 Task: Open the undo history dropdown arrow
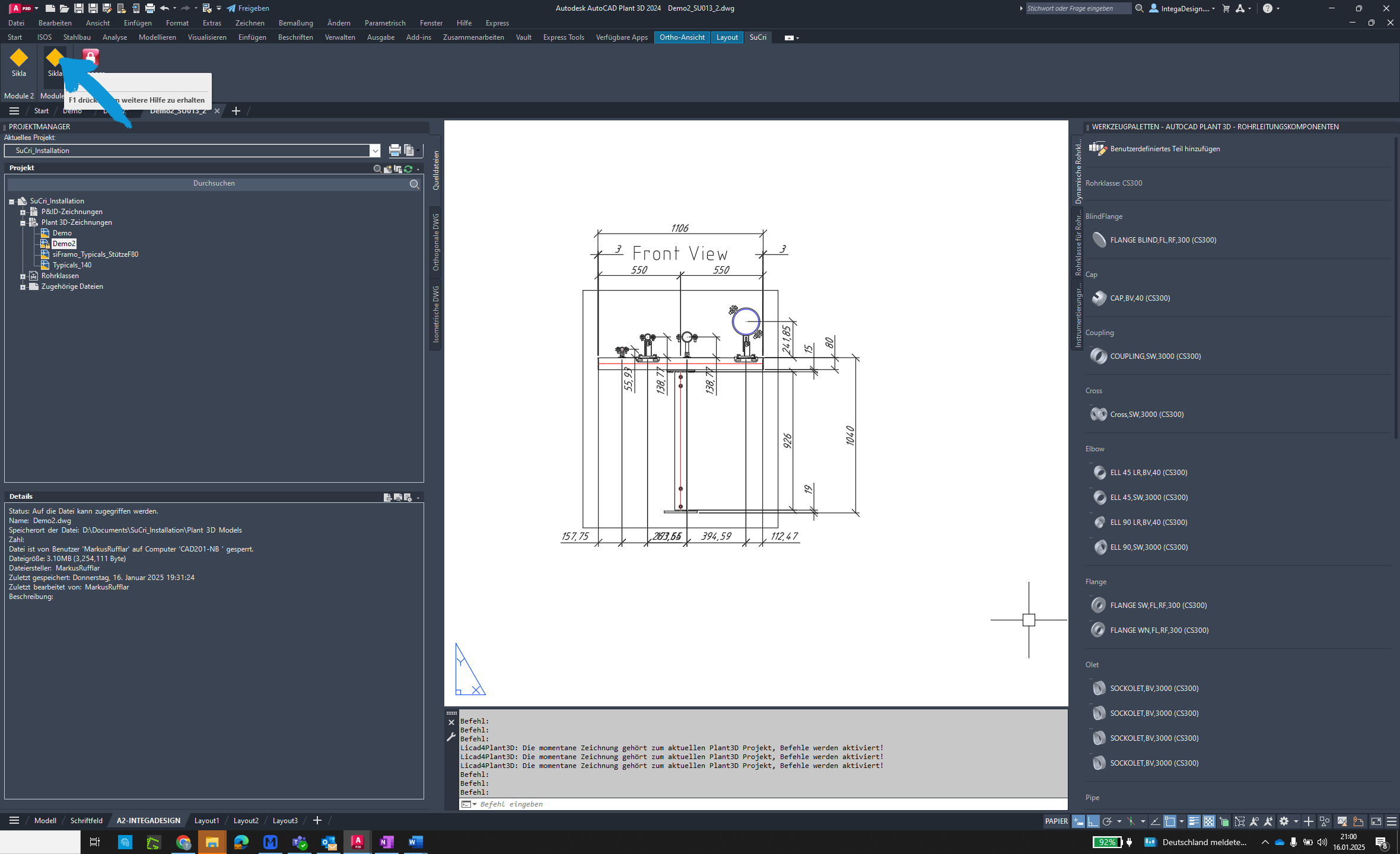point(174,8)
